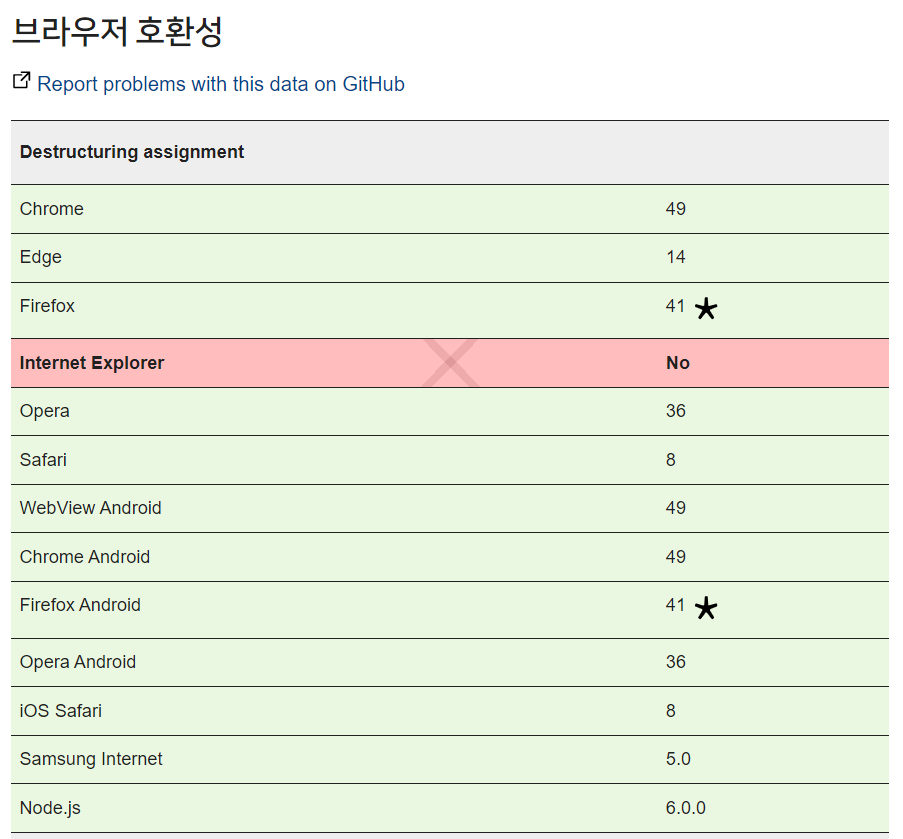The height and width of the screenshot is (839, 903).
Task: Select the Chrome Android row label
Action: 85,557
